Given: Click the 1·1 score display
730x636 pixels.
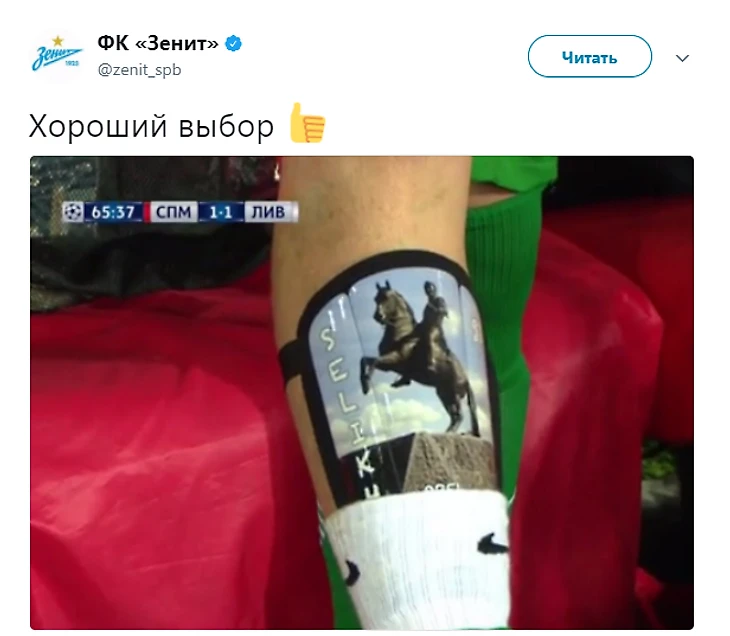Looking at the screenshot, I should point(221,212).
